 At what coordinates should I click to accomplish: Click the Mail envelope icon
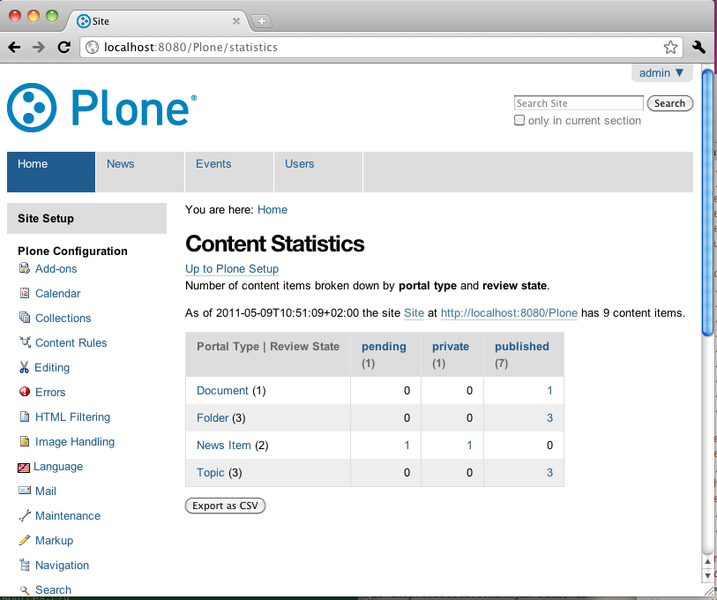coord(25,491)
